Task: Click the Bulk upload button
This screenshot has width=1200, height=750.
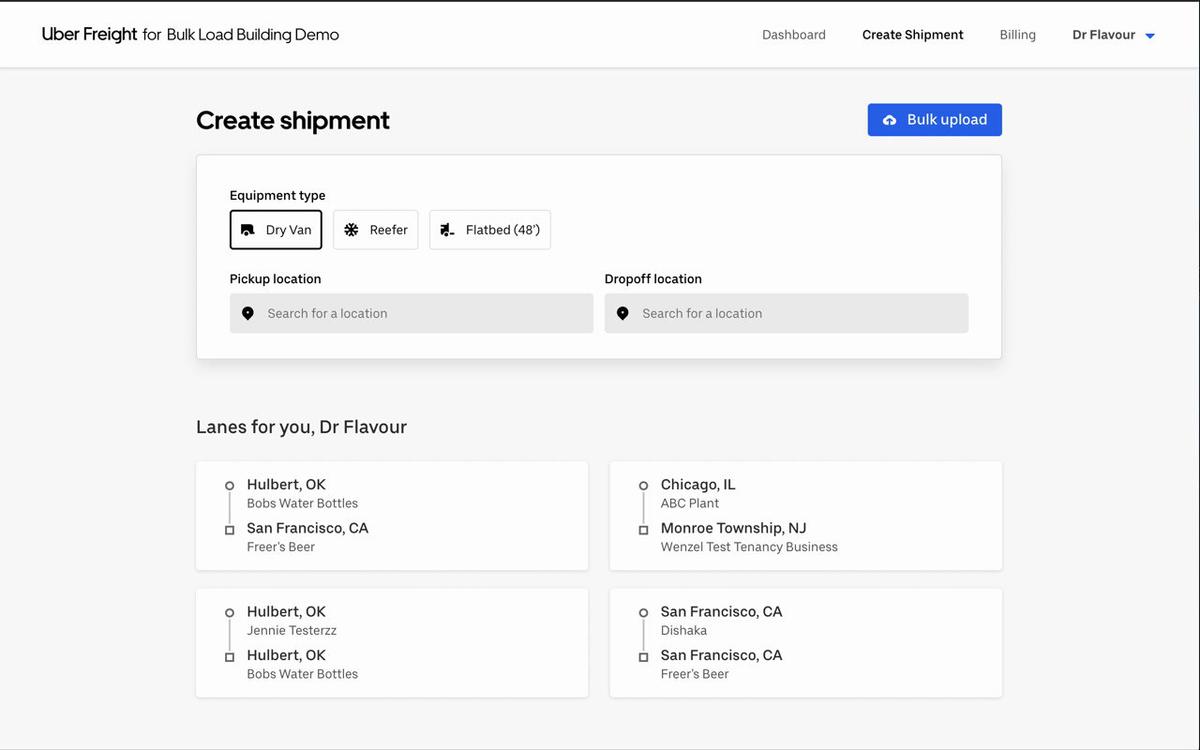Action: (935, 120)
